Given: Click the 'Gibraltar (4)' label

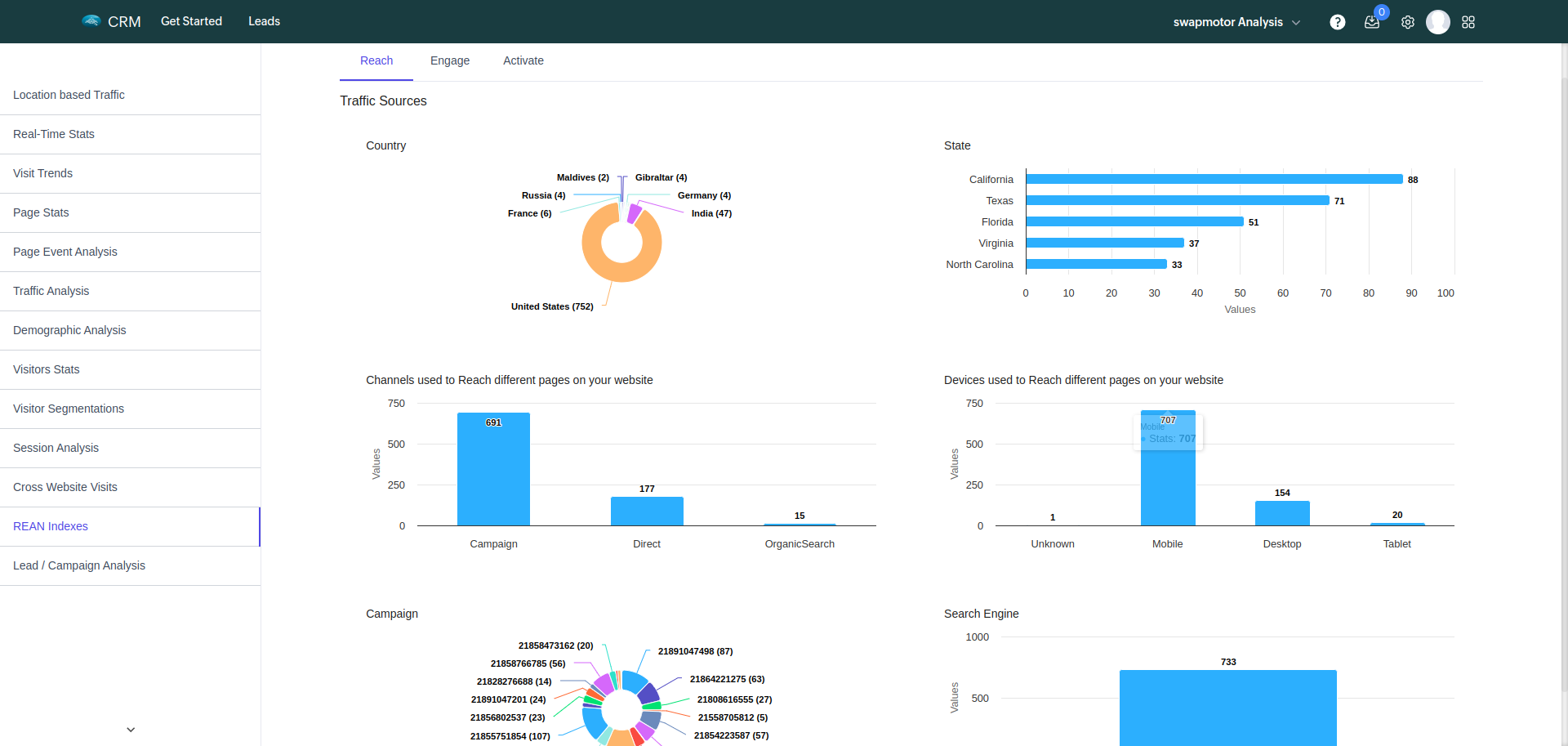Looking at the screenshot, I should (661, 177).
